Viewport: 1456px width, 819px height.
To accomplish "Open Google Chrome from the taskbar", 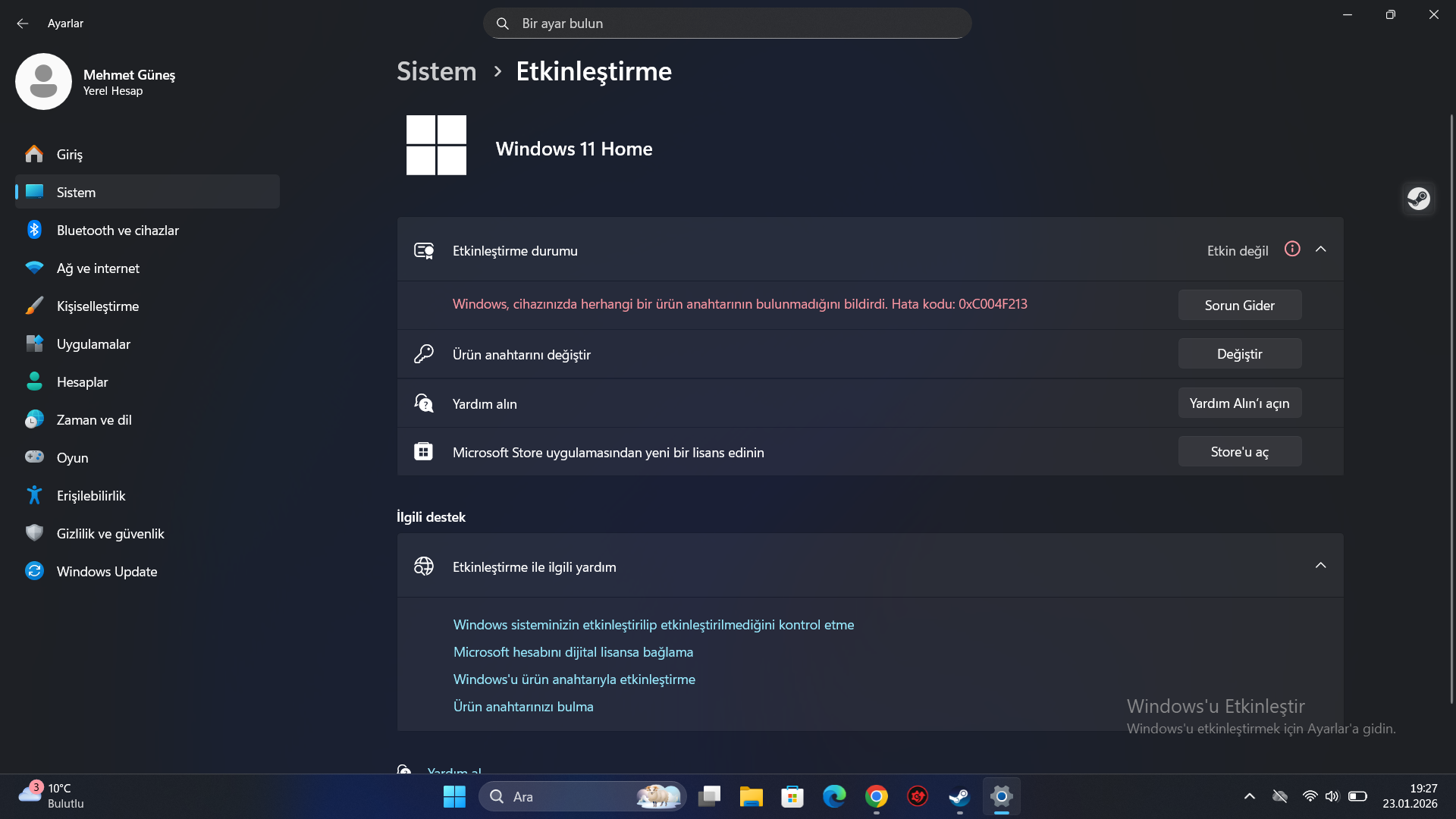I will [877, 796].
